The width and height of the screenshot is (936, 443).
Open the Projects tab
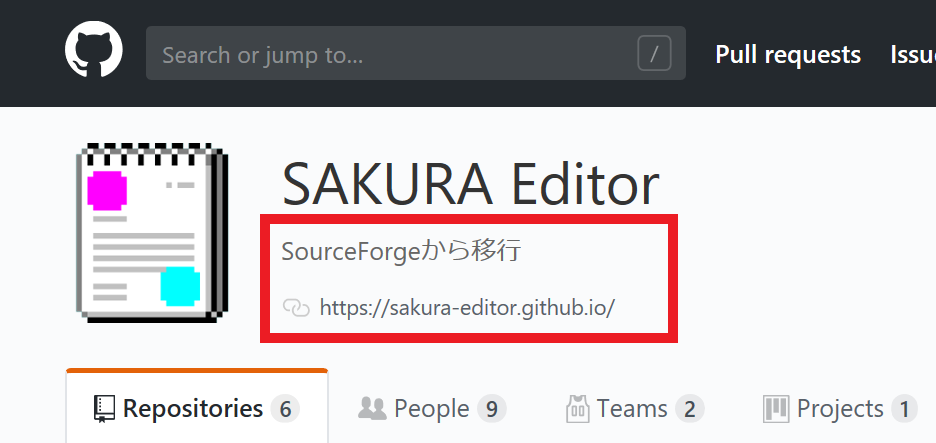pyautogui.click(x=840, y=409)
